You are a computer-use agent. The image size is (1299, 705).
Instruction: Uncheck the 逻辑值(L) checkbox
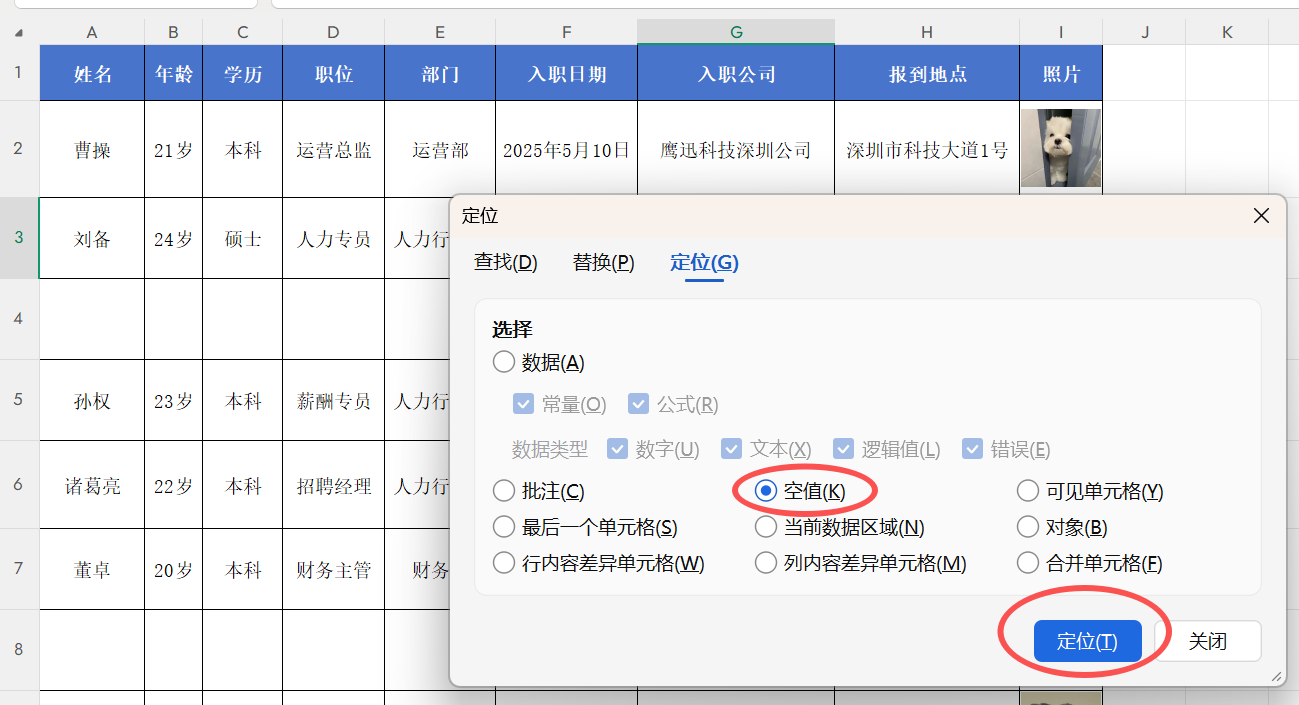(x=844, y=448)
